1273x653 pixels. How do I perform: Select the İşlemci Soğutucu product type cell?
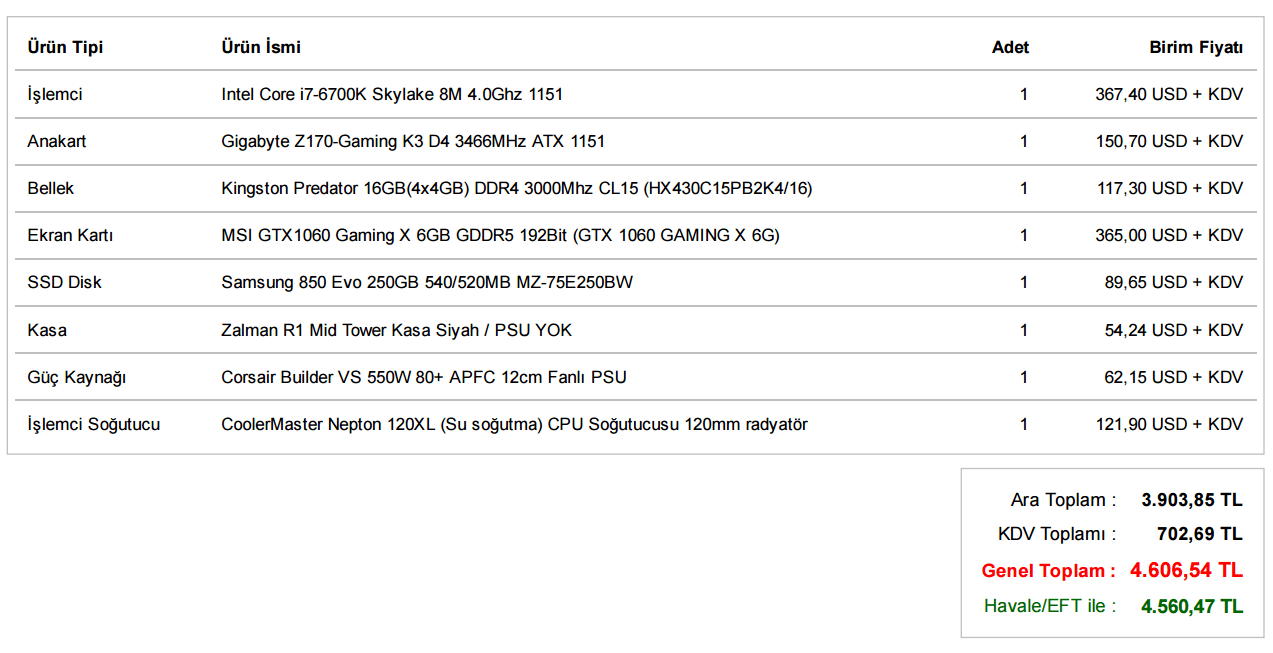(x=94, y=424)
